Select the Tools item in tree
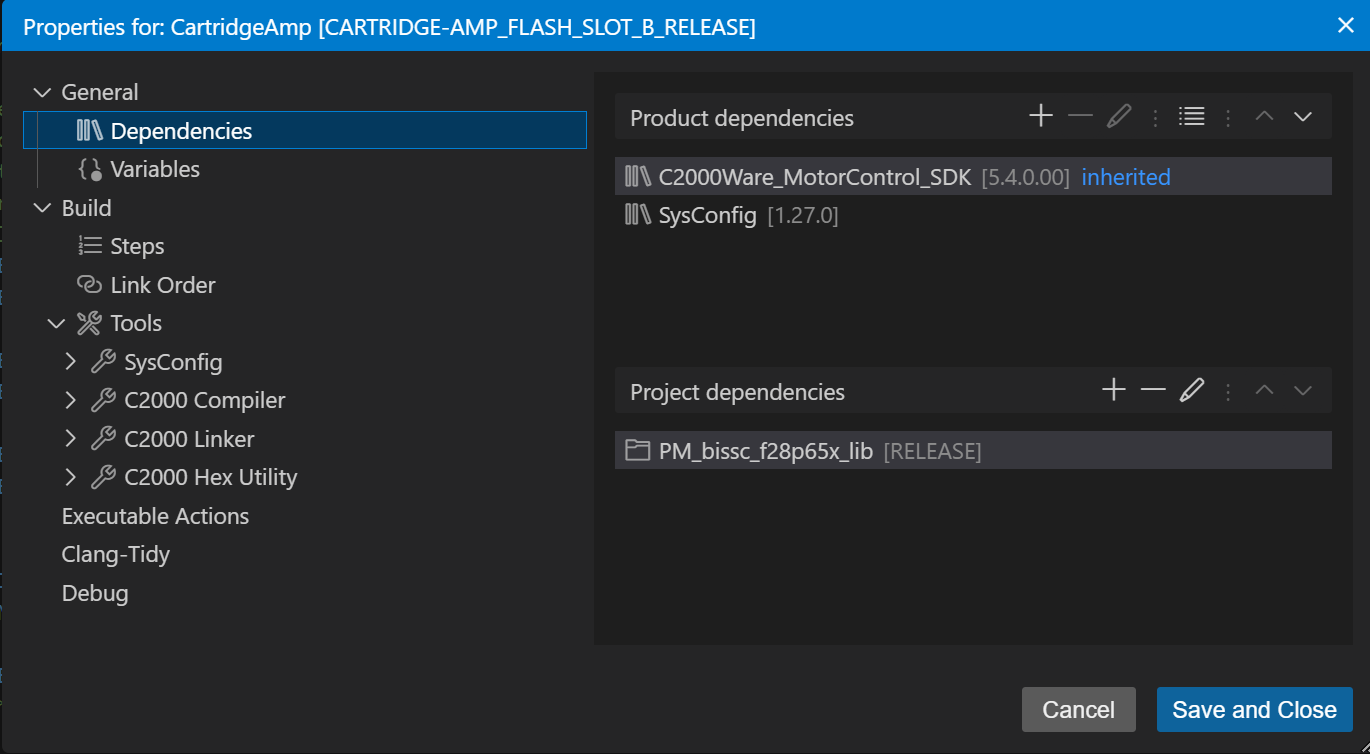Viewport: 1370px width, 754px height. point(136,323)
